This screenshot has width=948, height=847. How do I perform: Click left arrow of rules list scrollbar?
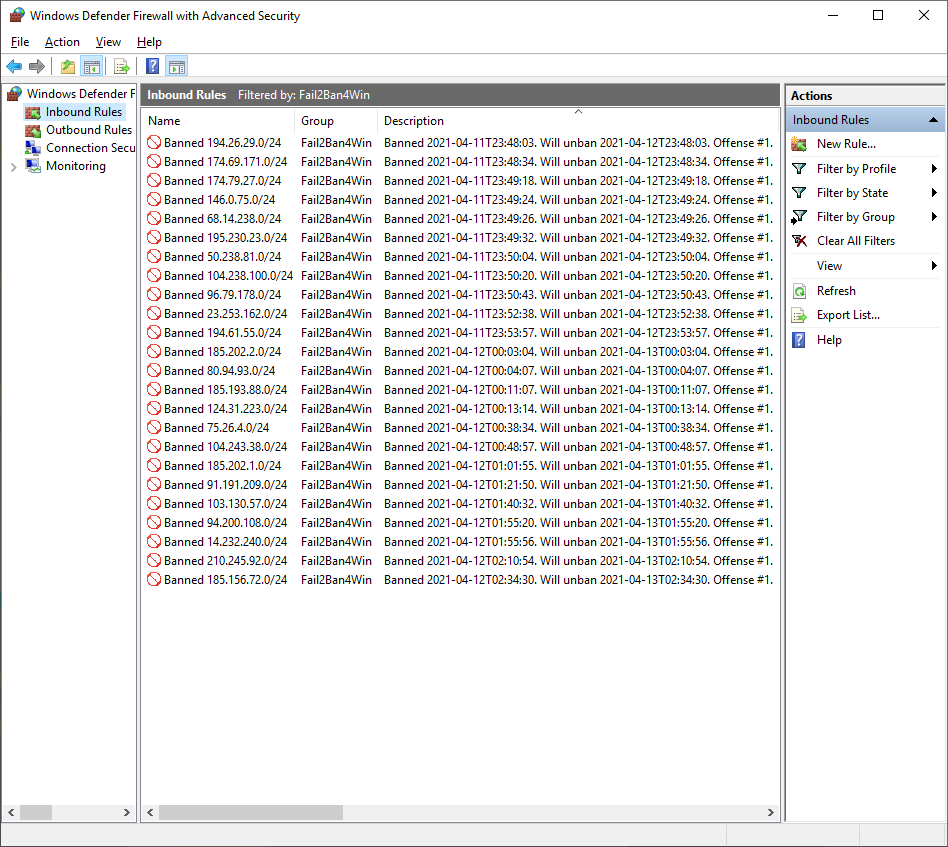[150, 813]
